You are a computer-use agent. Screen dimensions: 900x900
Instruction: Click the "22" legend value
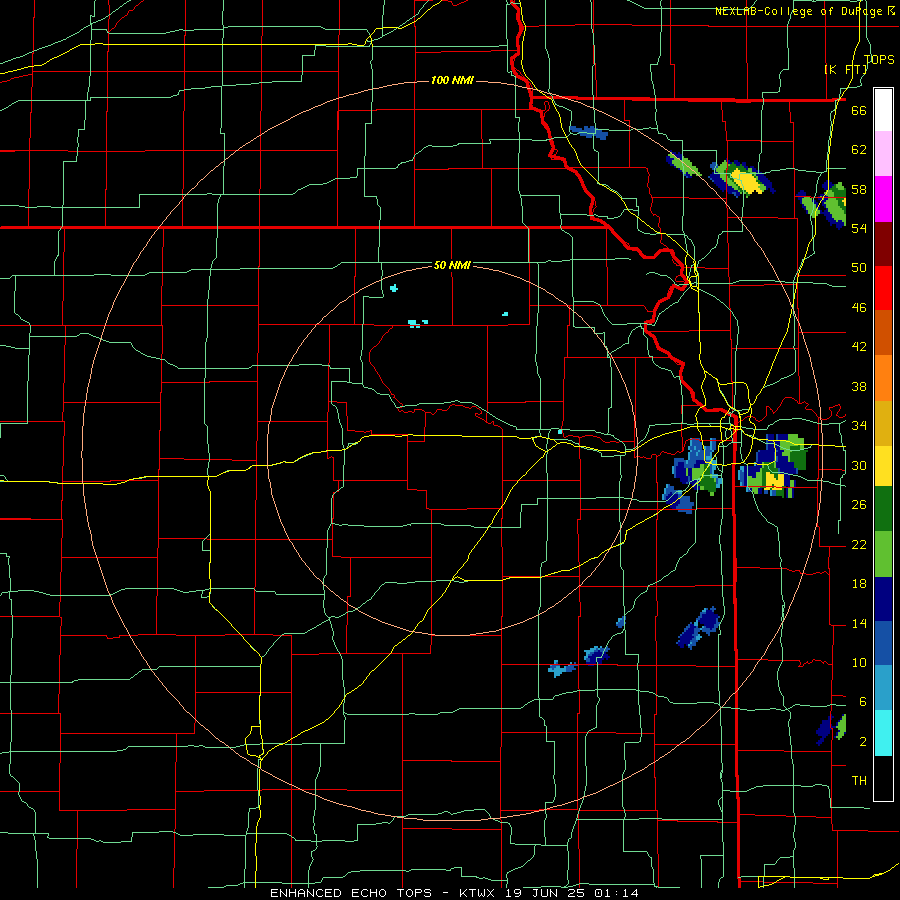[x=859, y=544]
